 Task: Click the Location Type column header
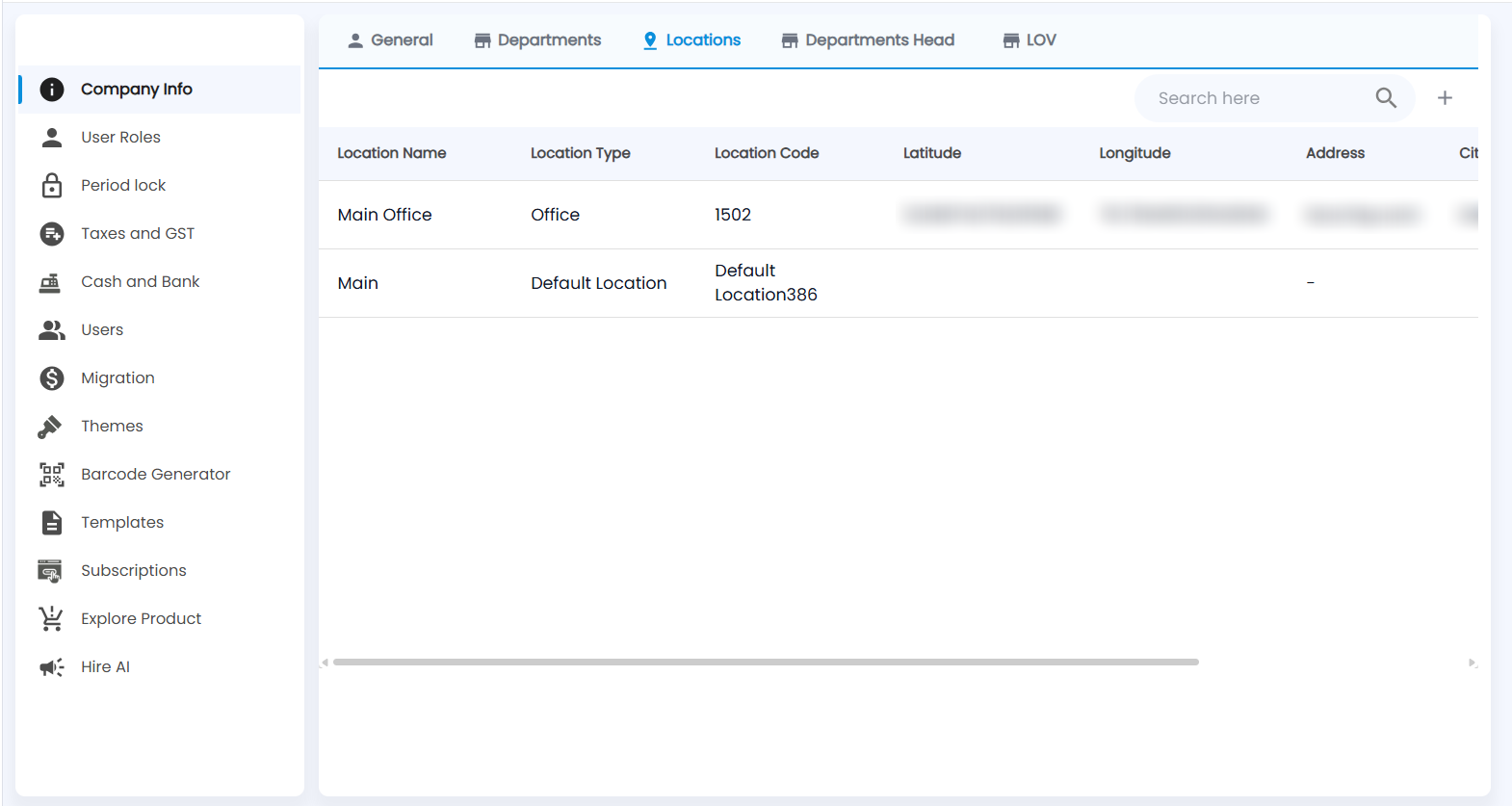(x=581, y=153)
